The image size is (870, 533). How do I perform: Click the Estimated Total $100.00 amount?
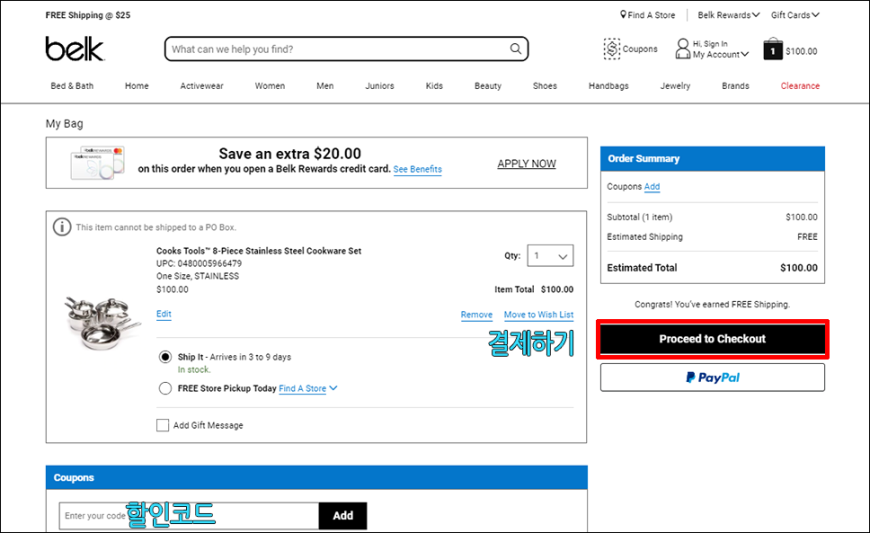pyautogui.click(x=798, y=267)
